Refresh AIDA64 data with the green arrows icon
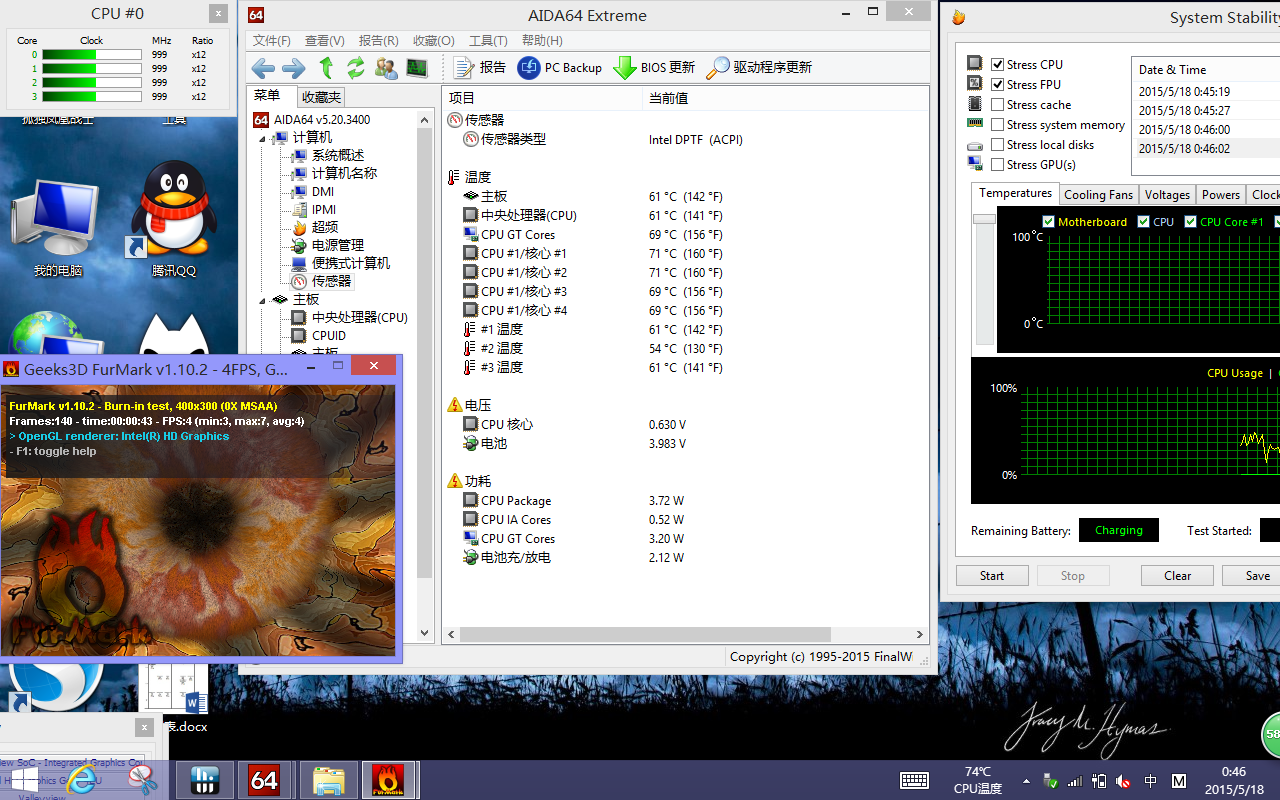Viewport: 1280px width, 800px height. (x=356, y=68)
